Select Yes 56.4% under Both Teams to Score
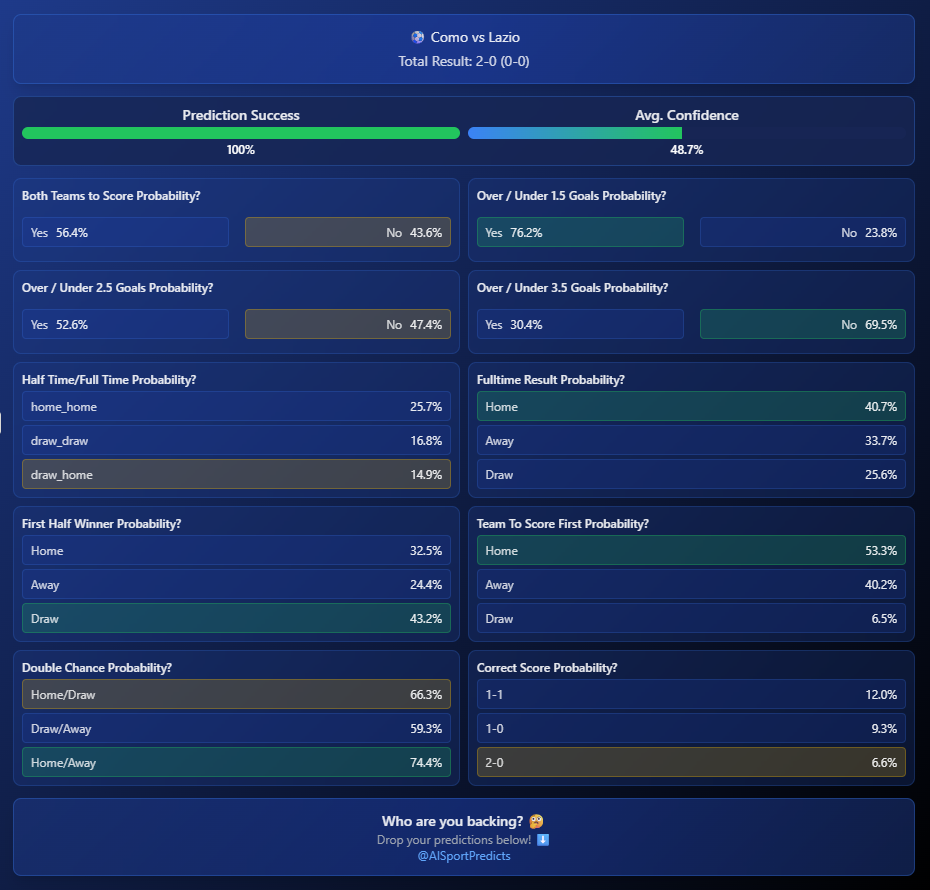Screen dimensions: 930x890 pos(125,232)
